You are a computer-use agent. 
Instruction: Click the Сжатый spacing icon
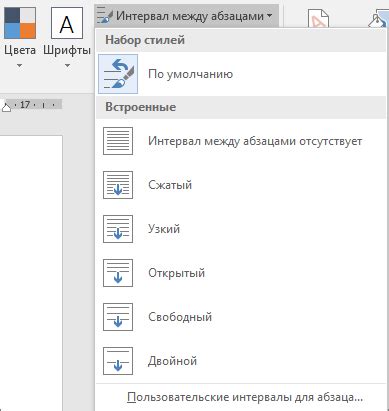(118, 185)
